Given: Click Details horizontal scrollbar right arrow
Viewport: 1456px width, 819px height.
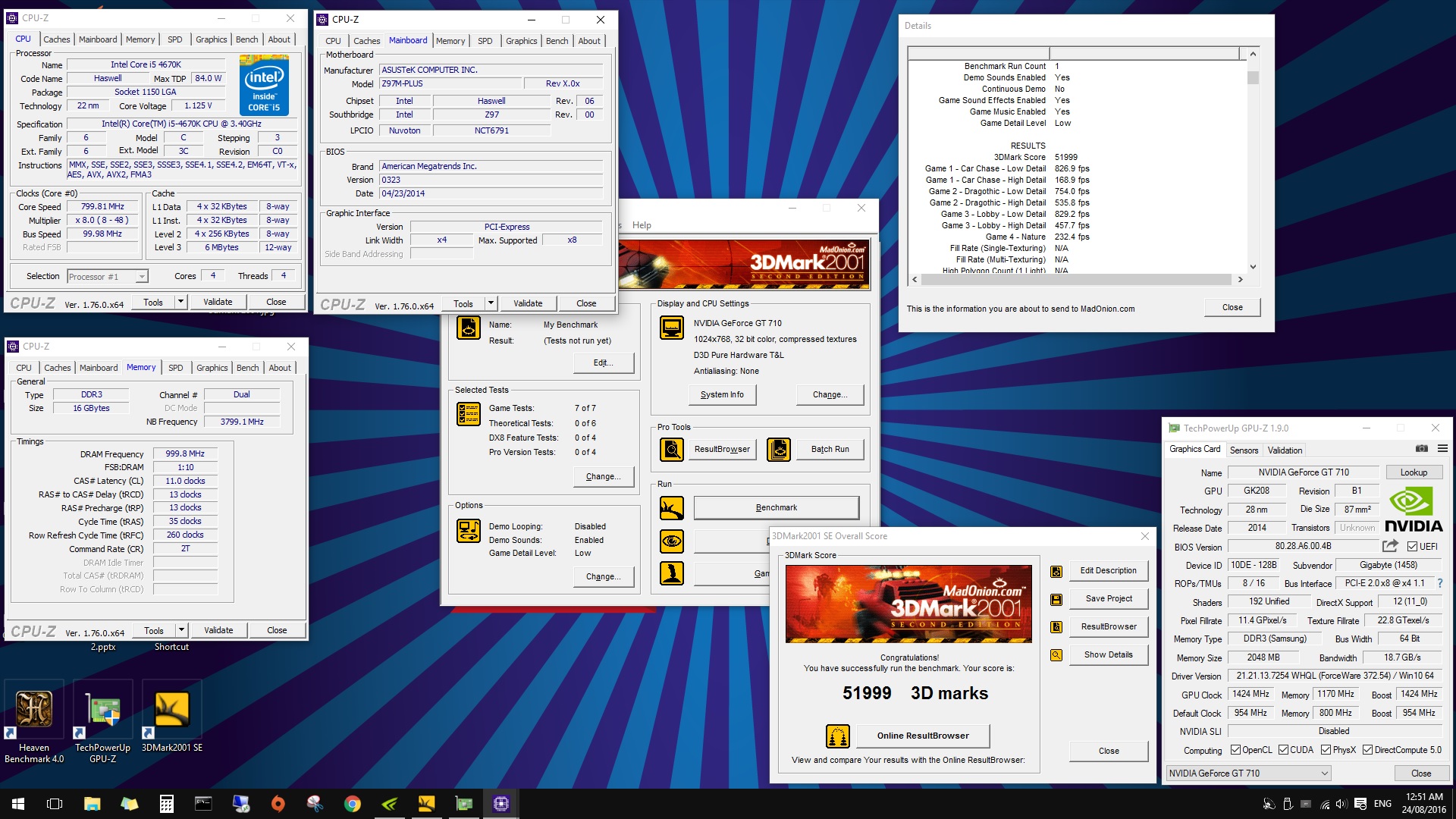Looking at the screenshot, I should 1240,280.
